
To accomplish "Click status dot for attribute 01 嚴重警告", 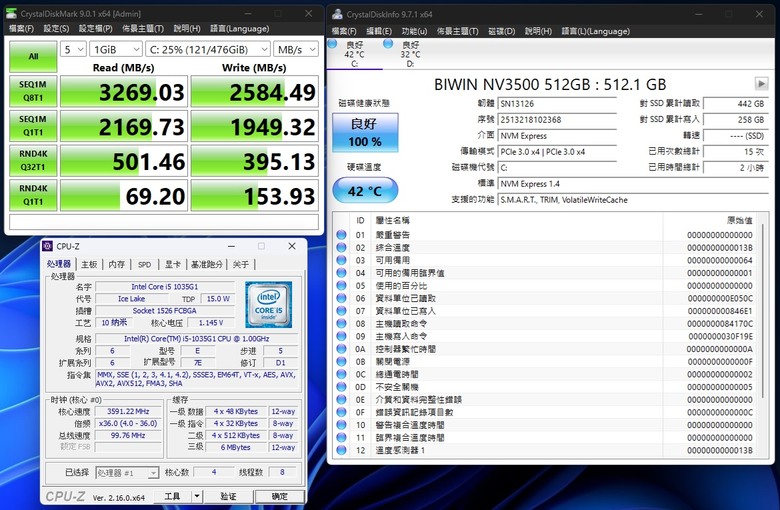I will point(341,235).
